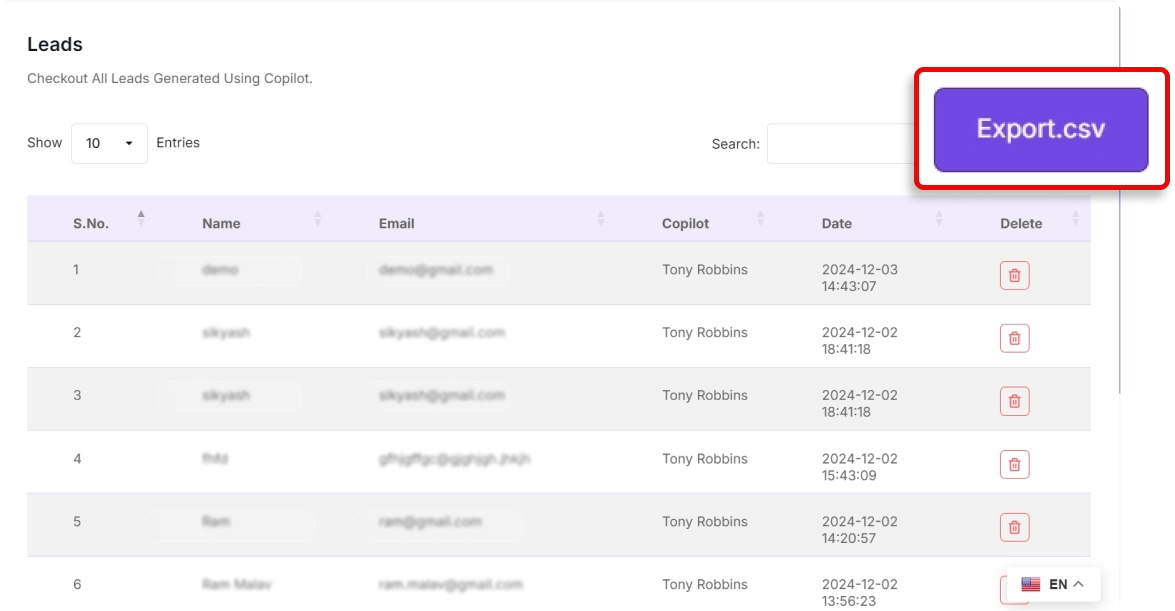Open the EN language selector

pos(1053,584)
